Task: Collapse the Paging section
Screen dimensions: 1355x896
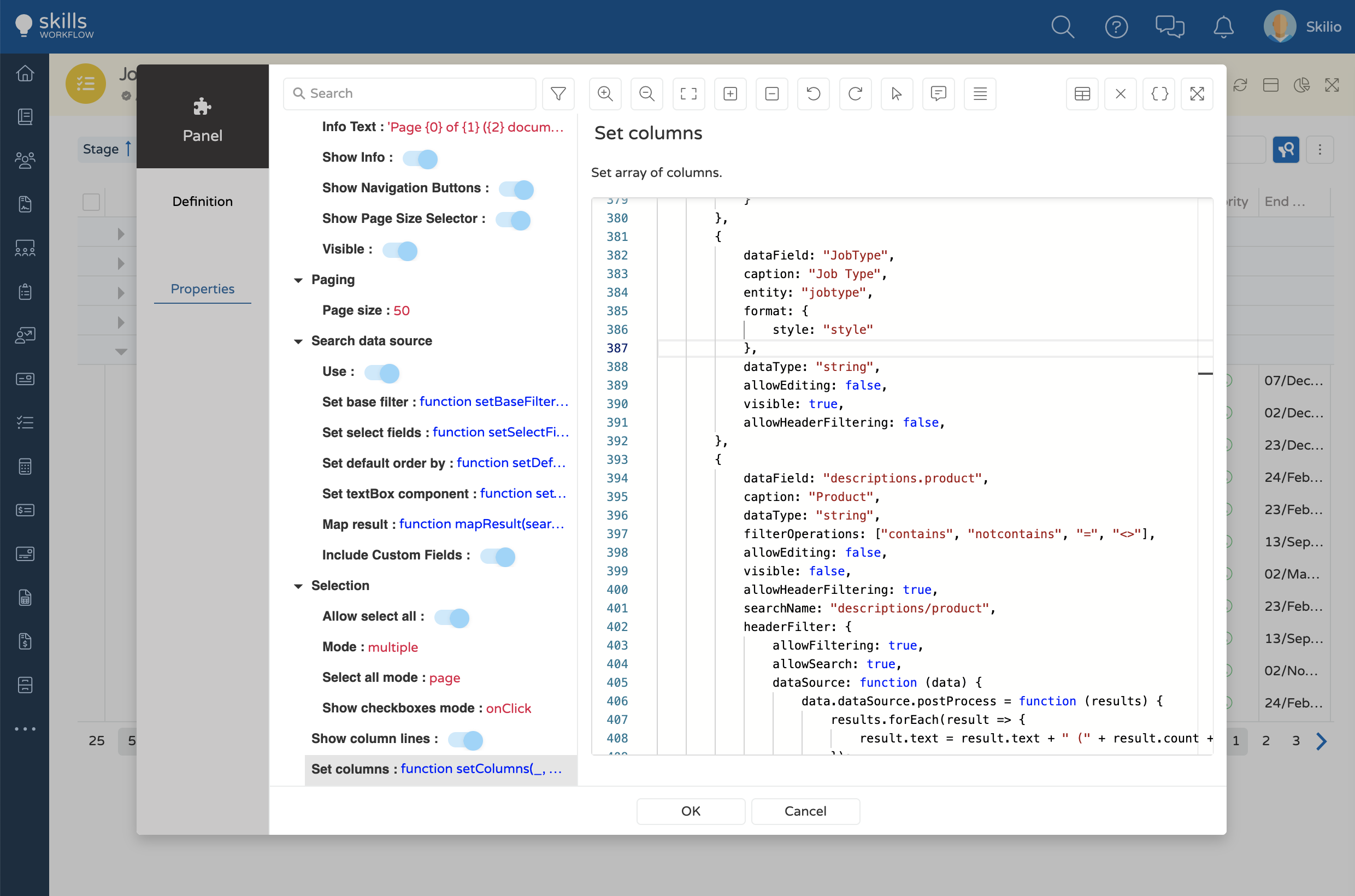Action: 298,280
